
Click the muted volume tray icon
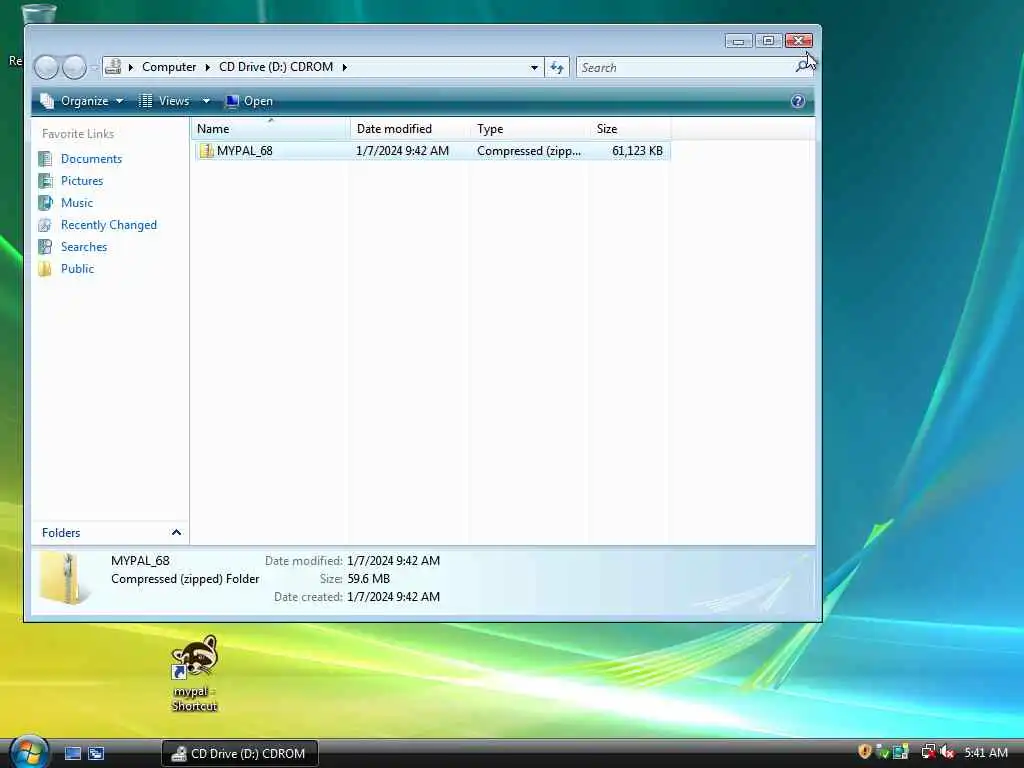[947, 752]
